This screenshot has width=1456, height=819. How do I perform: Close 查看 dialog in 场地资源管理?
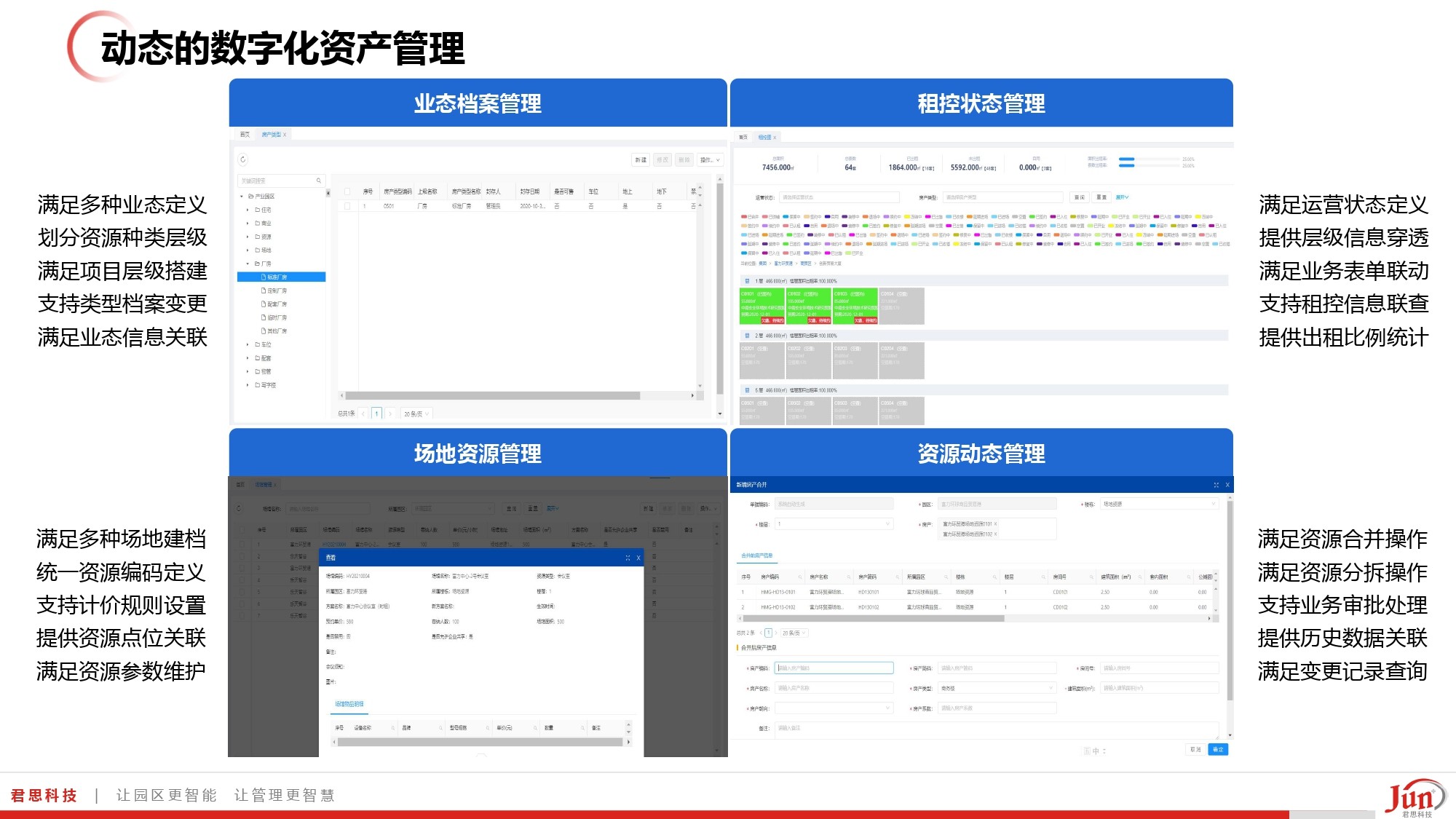point(638,558)
